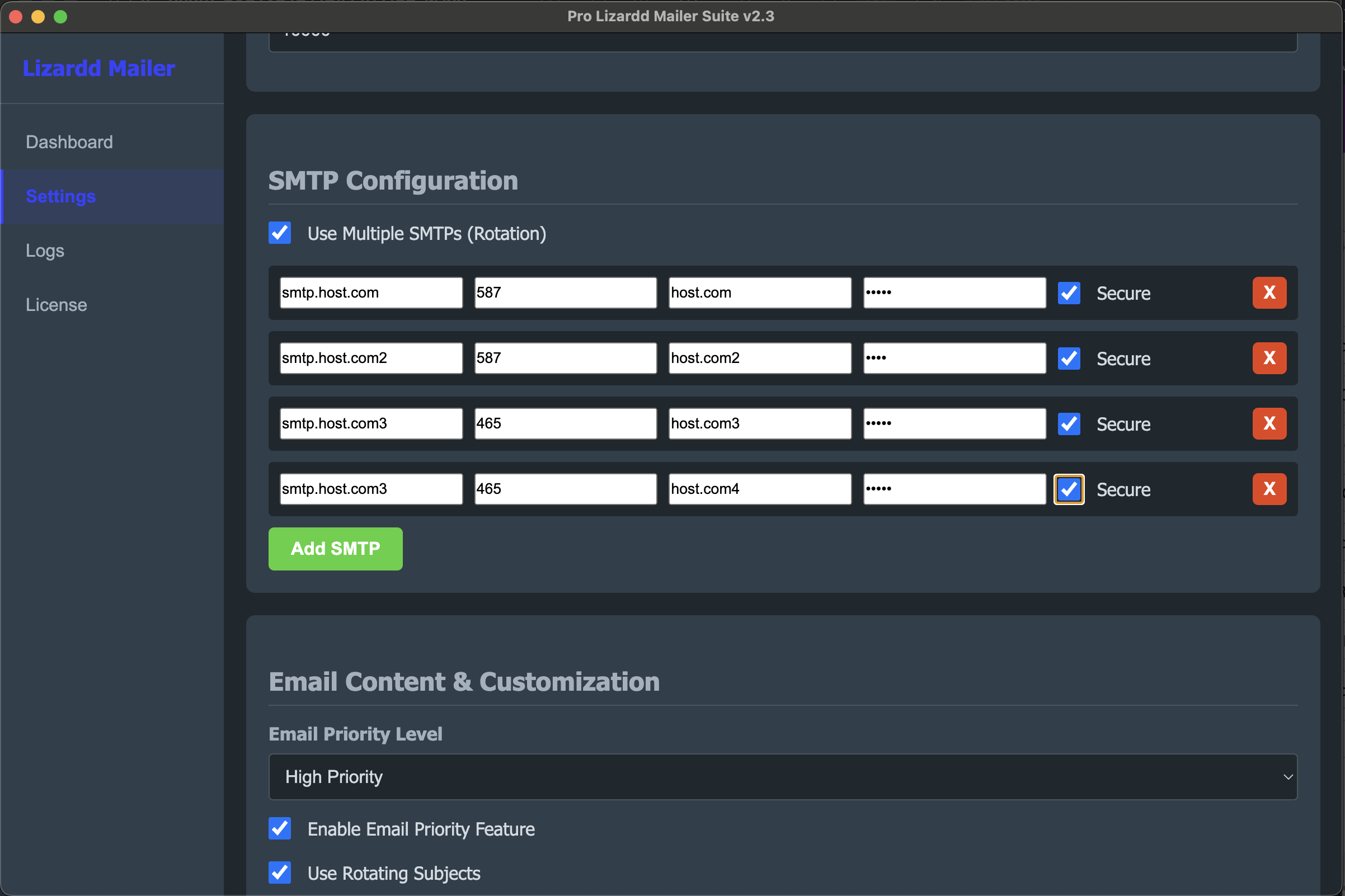The image size is (1345, 896).
Task: Open the Logs page
Action: (45, 250)
